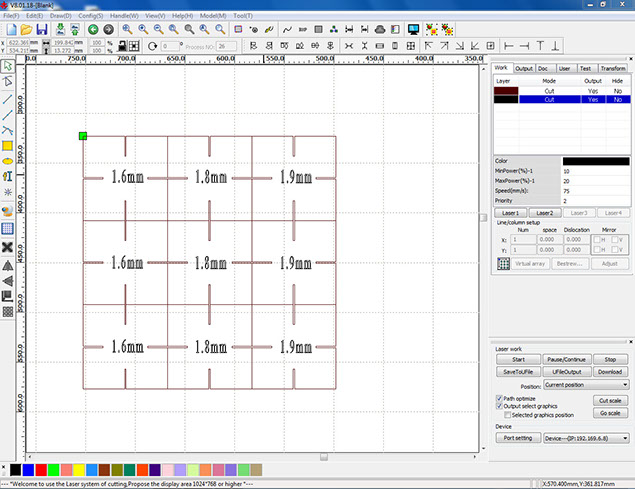Click the Start button in Laser work

[518, 359]
